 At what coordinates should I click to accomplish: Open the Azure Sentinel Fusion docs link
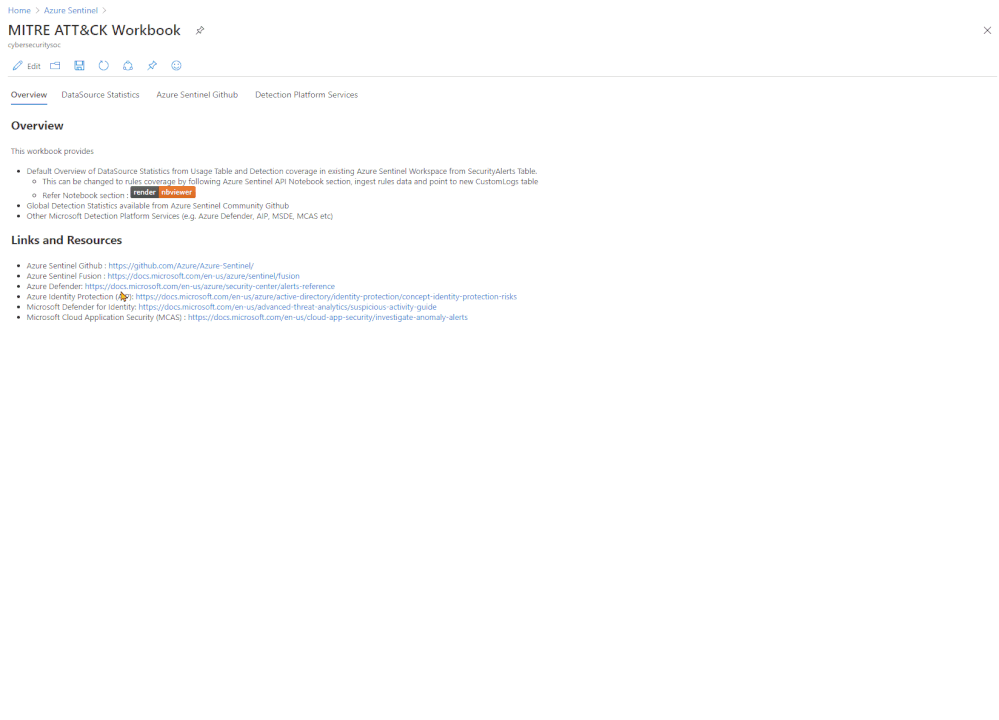203,276
